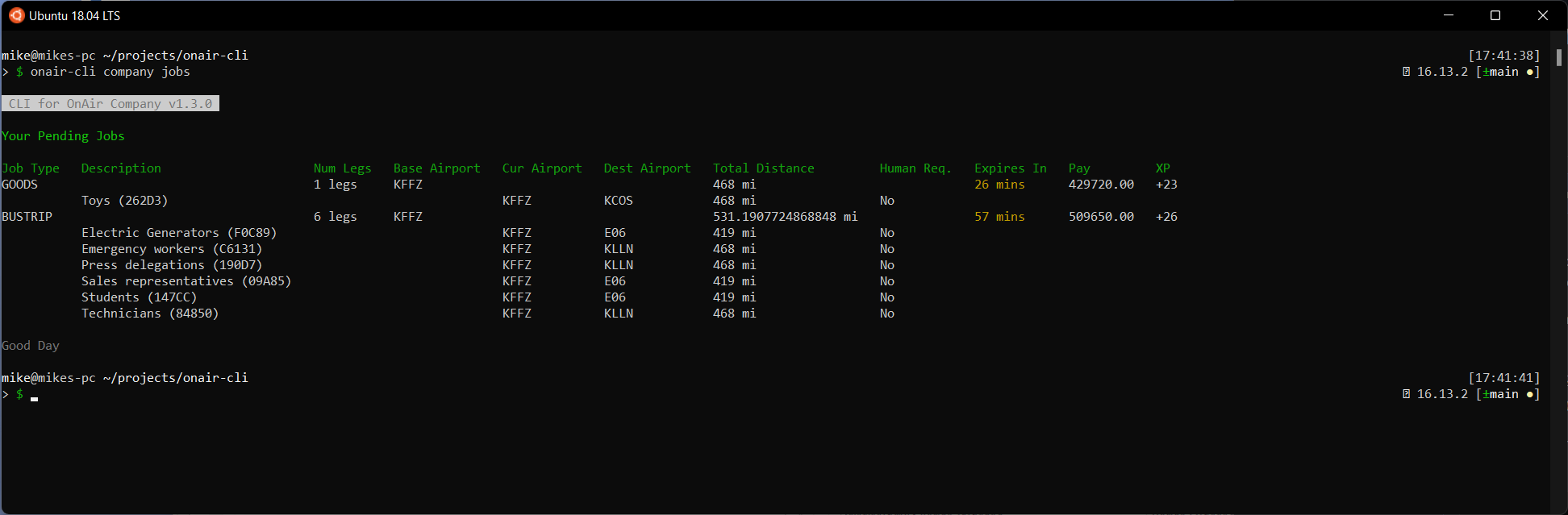This screenshot has width=1568, height=515.
Task: Click the '57 mins' expiry value
Action: coord(1000,217)
